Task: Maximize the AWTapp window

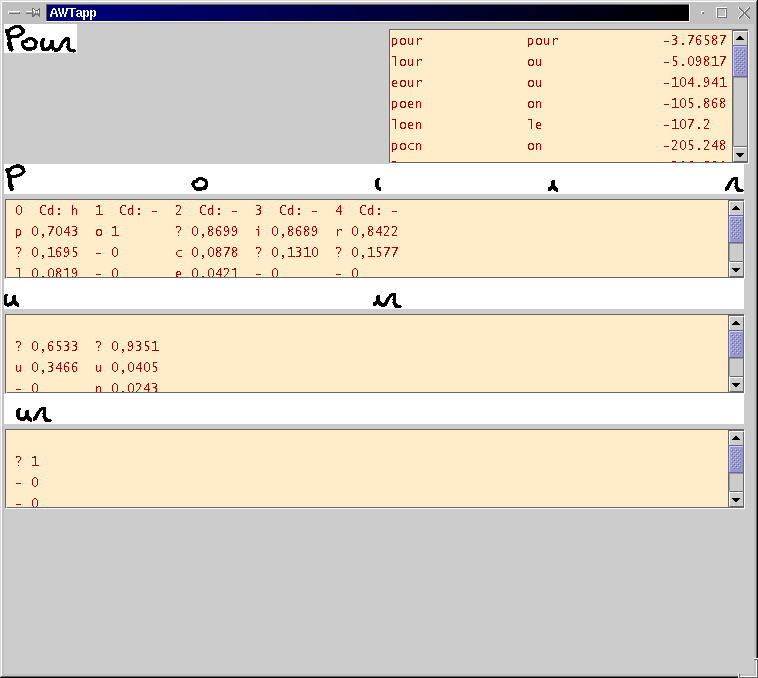Action: click(722, 13)
